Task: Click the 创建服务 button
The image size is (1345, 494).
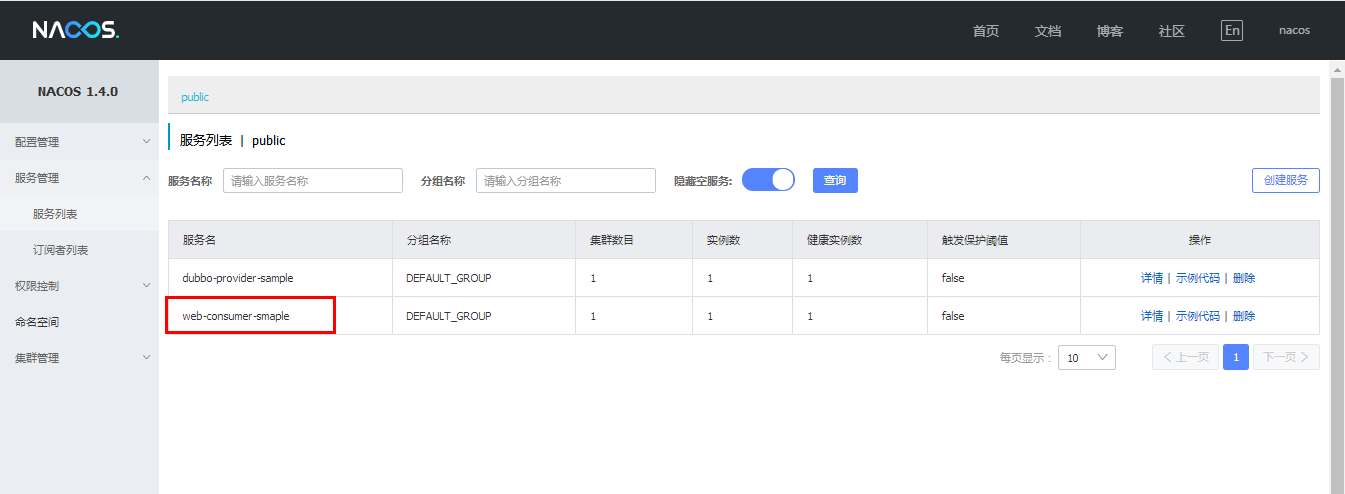Action: 1286,180
